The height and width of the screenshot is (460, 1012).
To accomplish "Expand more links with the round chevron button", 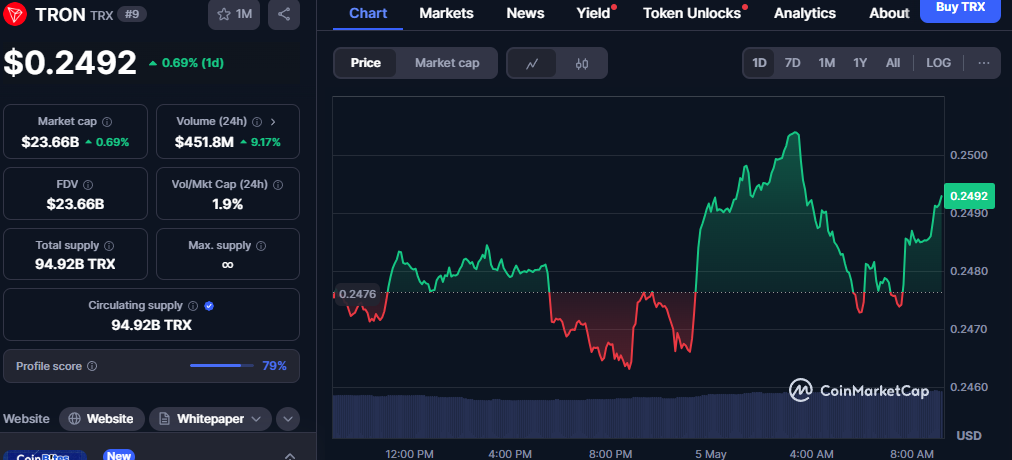I will [x=288, y=419].
